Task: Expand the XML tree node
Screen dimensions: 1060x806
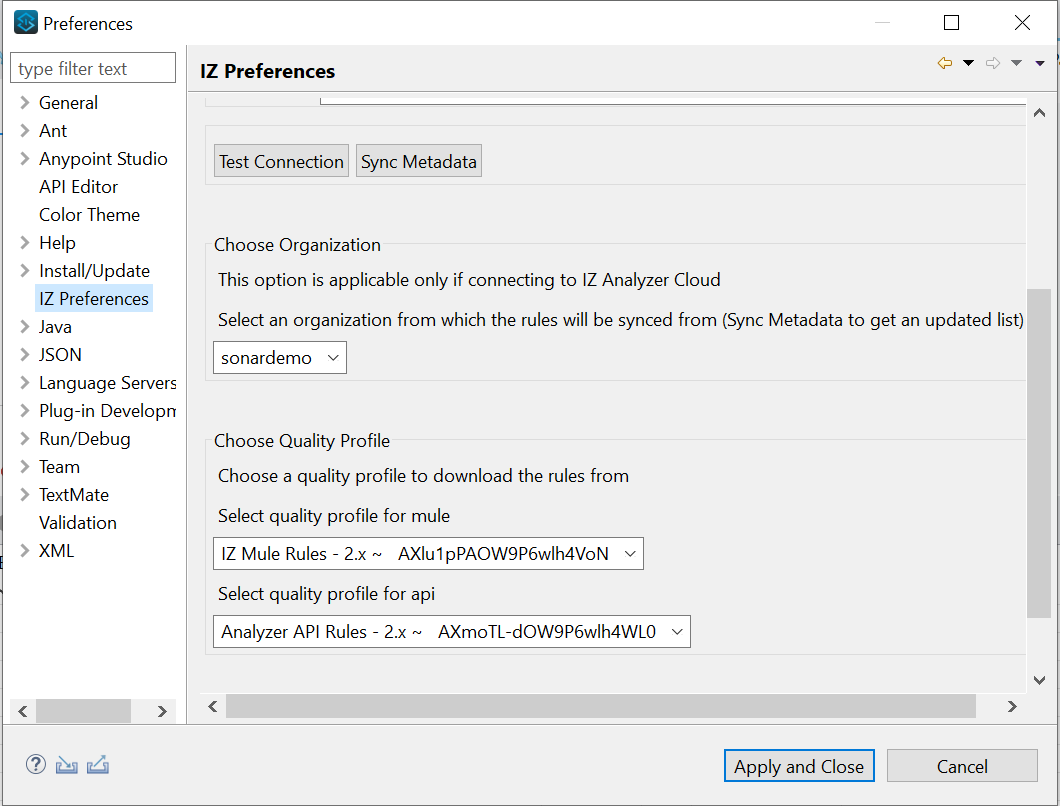Action: coord(25,550)
